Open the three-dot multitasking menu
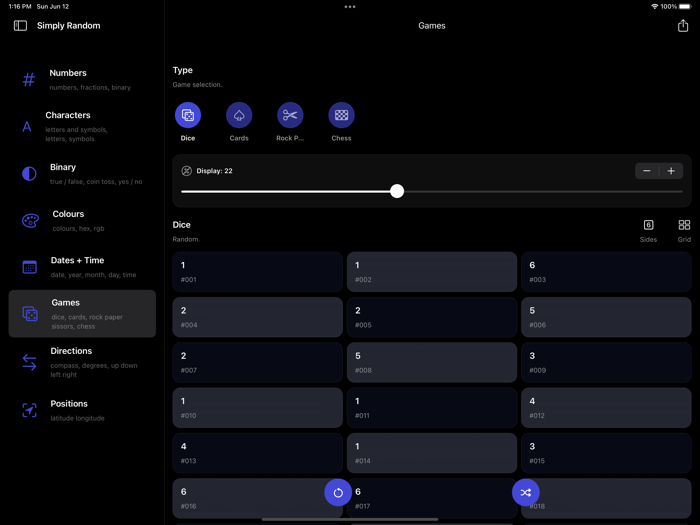The width and height of the screenshot is (700, 525). pyautogui.click(x=350, y=7)
